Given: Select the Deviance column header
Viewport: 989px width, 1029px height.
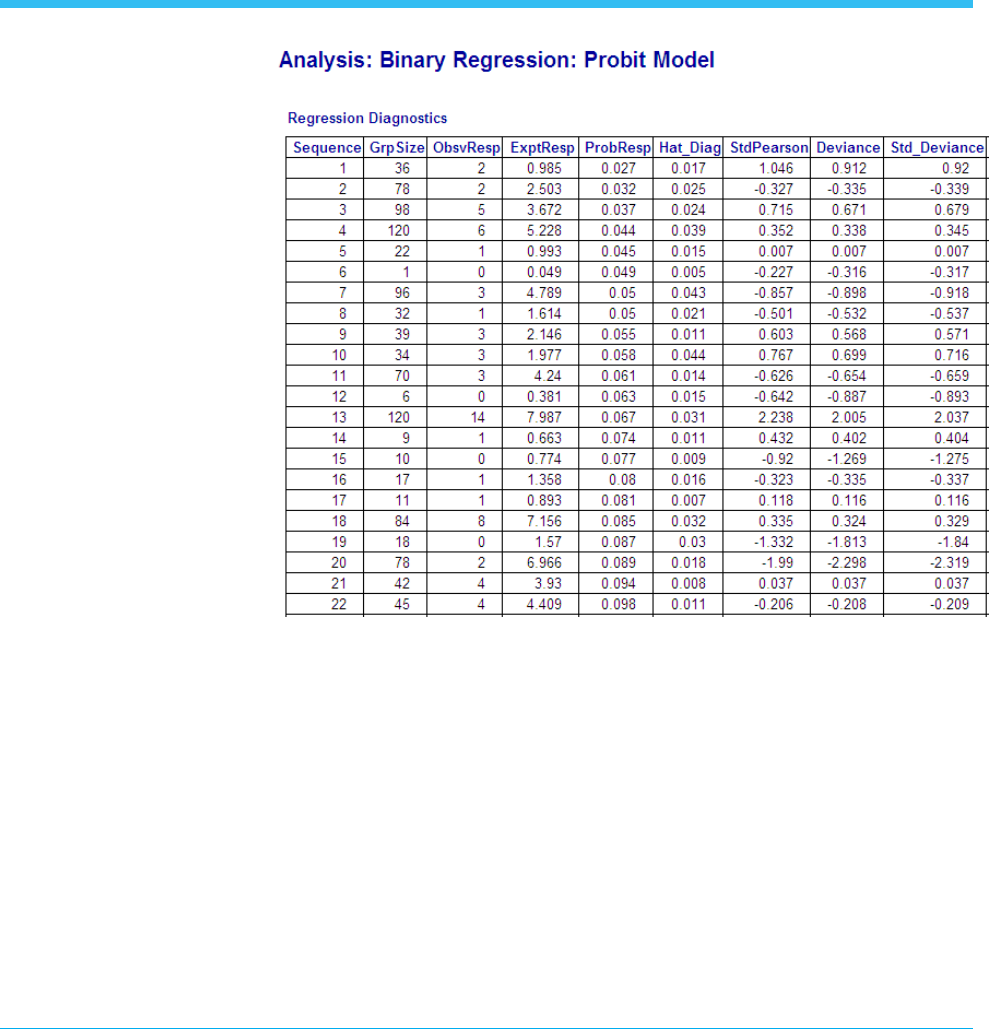Looking at the screenshot, I should pyautogui.click(x=848, y=148).
